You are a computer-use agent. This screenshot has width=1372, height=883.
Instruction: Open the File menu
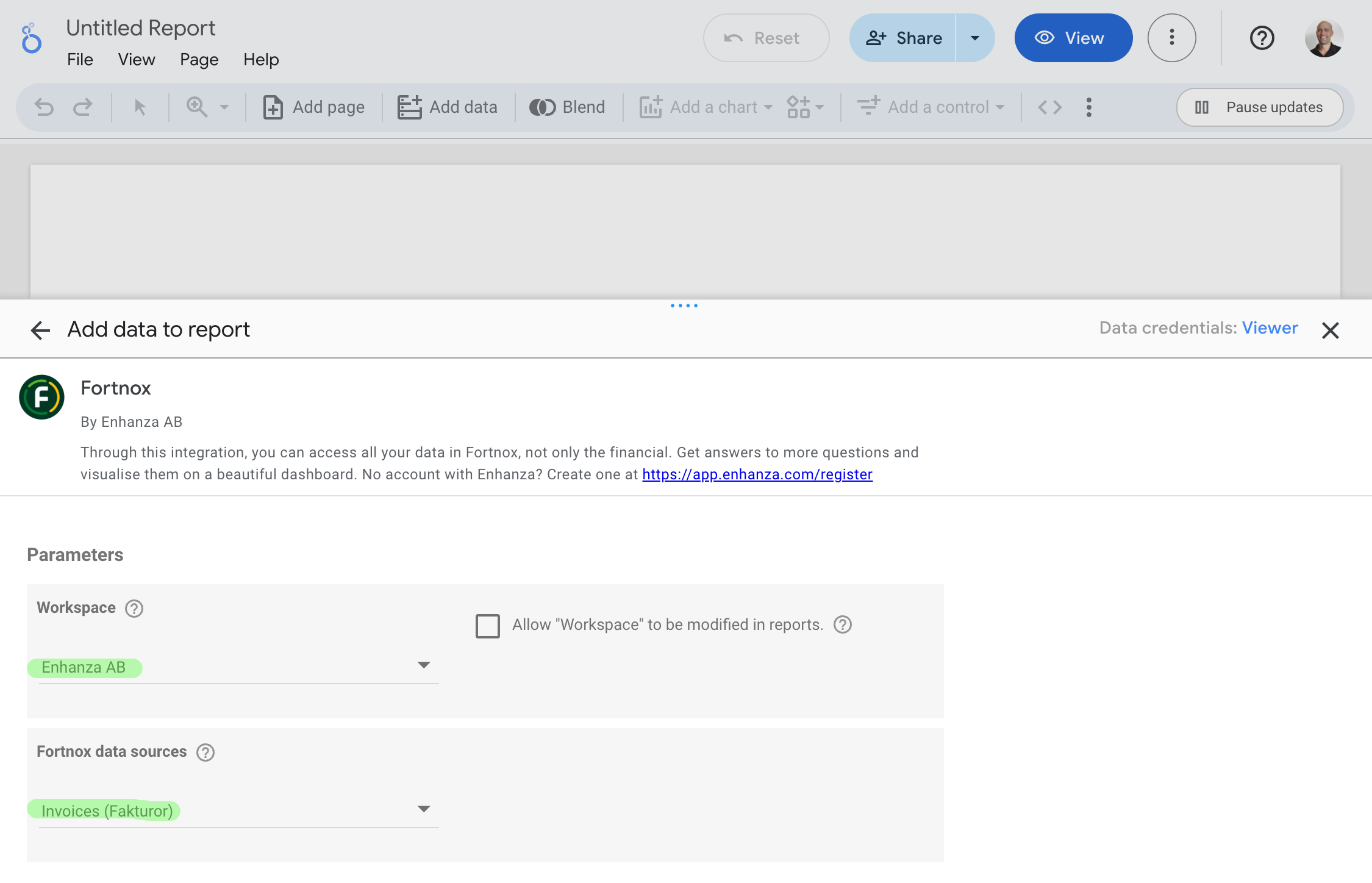(x=80, y=60)
